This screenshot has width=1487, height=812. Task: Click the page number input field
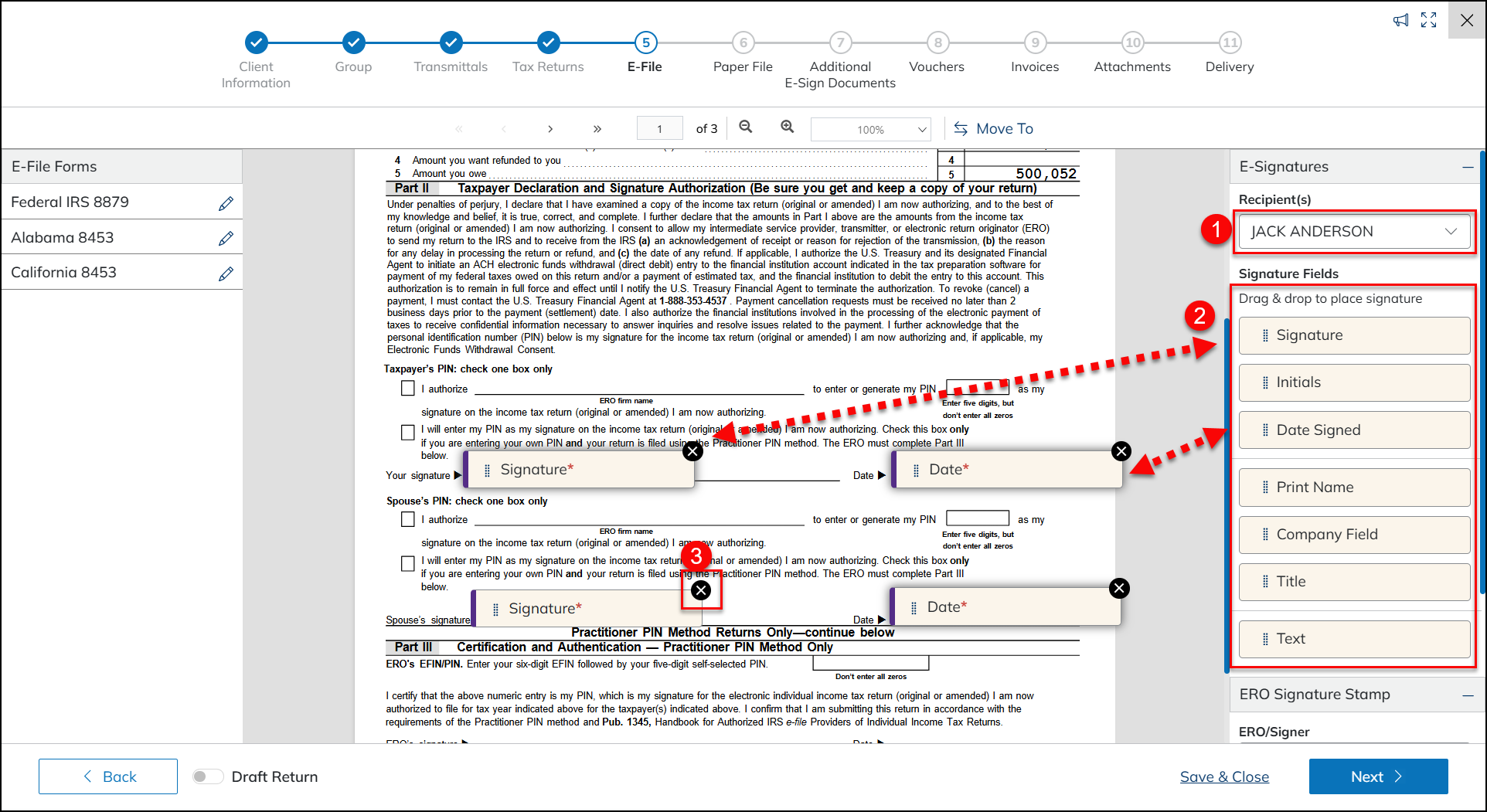pos(659,129)
